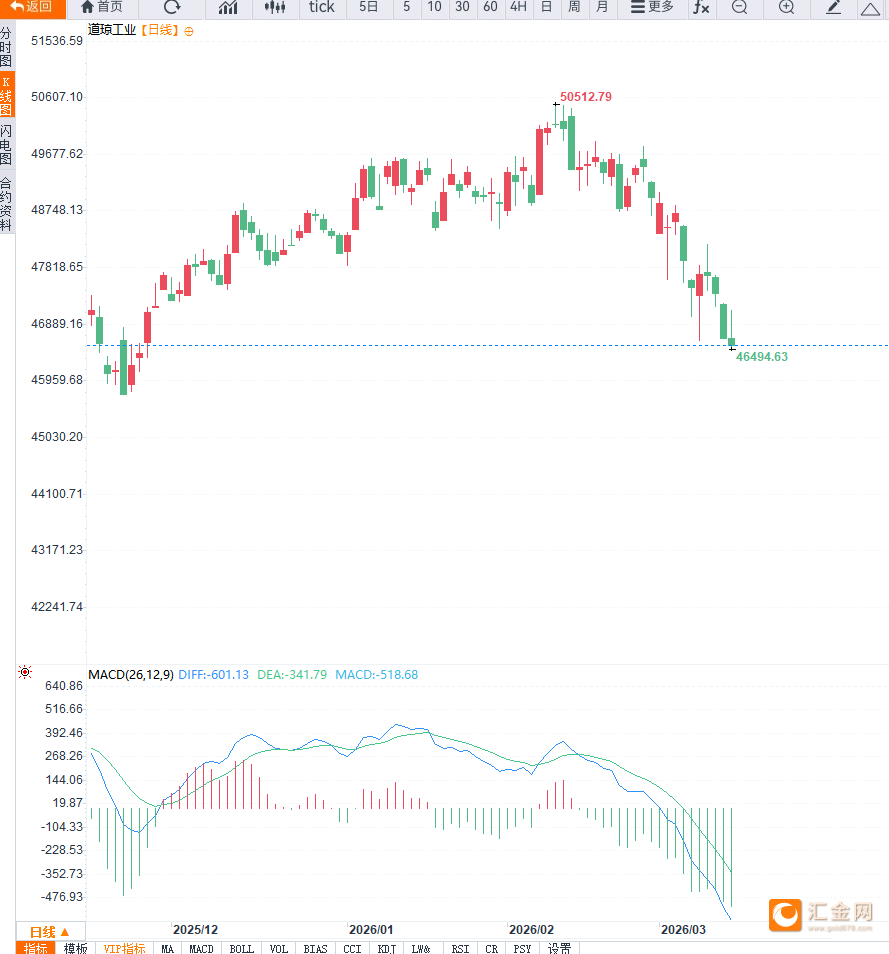Apply the CCI indicator
Image resolution: width=889 pixels, height=954 pixels.
click(352, 948)
